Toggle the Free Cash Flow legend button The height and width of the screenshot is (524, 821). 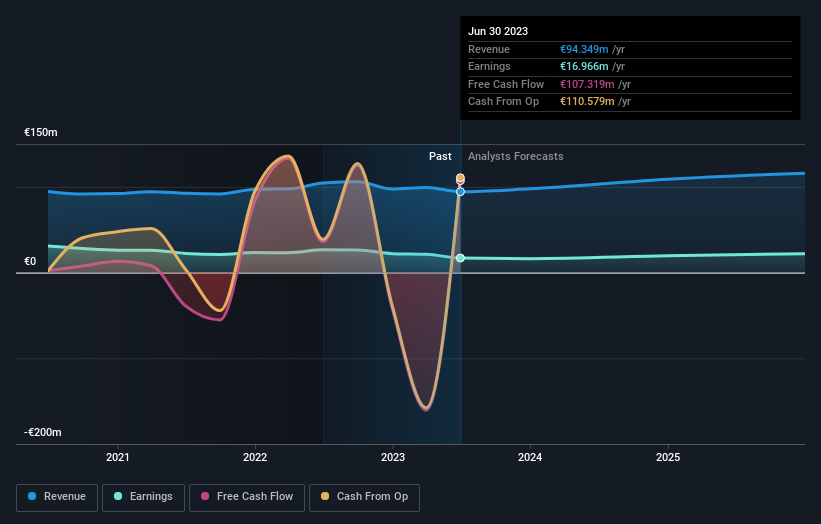(247, 497)
